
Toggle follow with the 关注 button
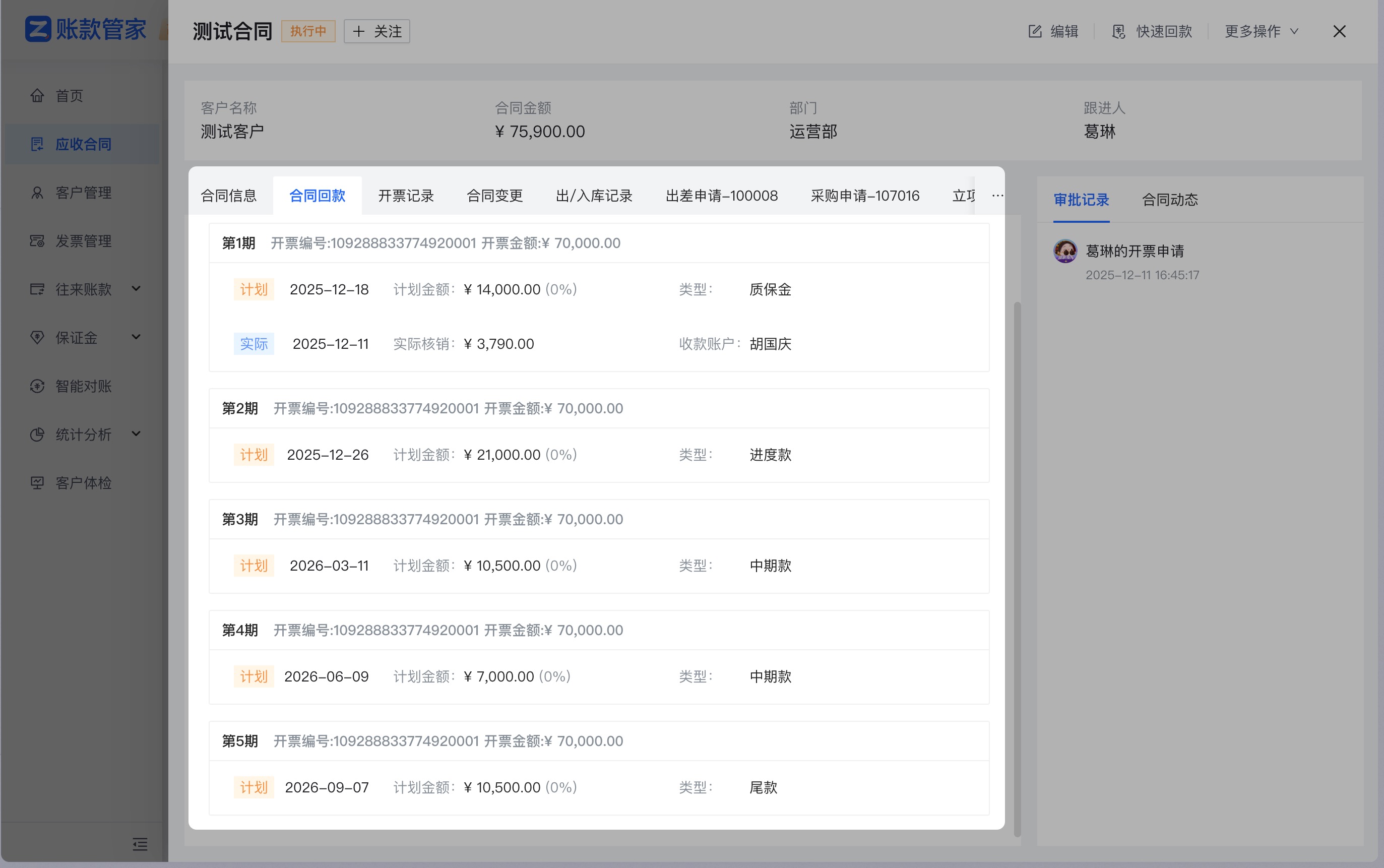pos(376,31)
